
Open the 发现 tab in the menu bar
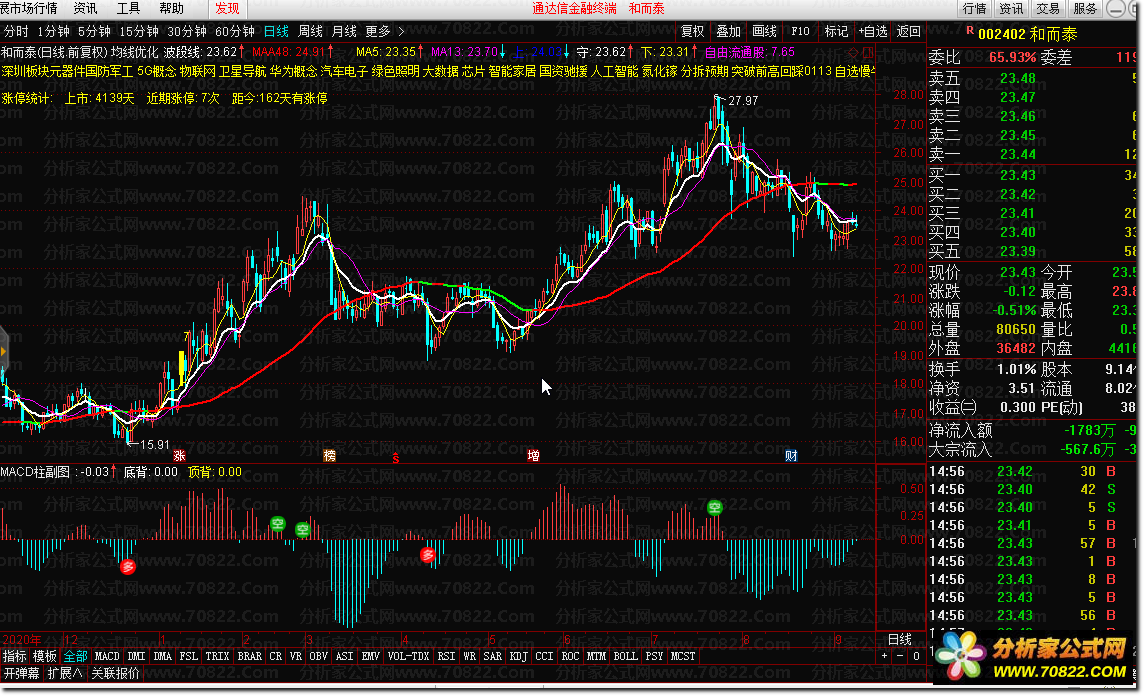227,8
